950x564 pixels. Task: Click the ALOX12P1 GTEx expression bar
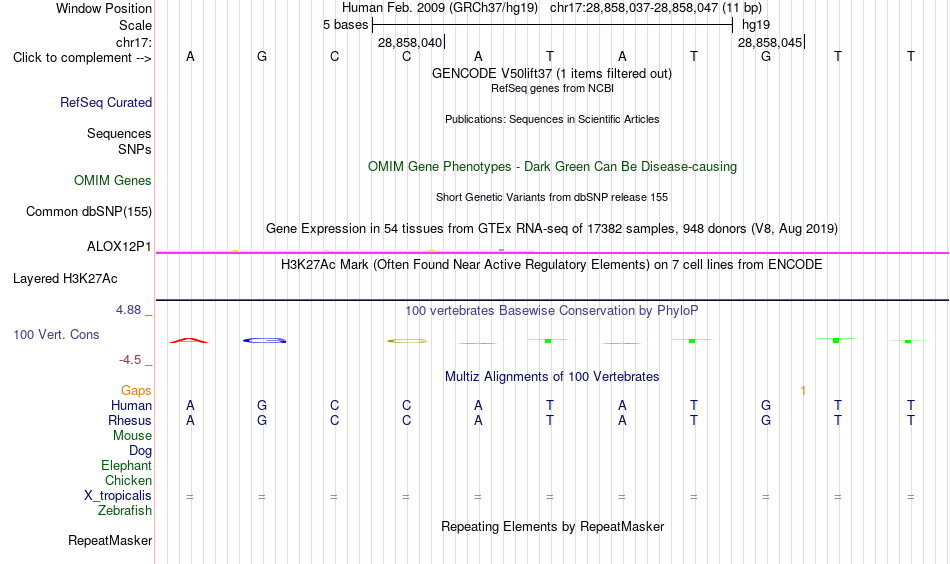click(345, 250)
